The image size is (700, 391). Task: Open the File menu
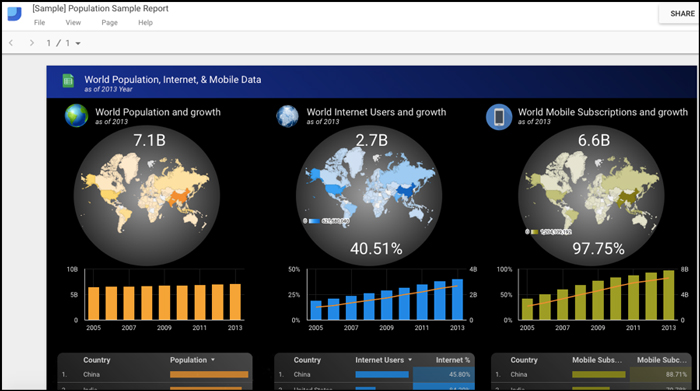click(39, 23)
